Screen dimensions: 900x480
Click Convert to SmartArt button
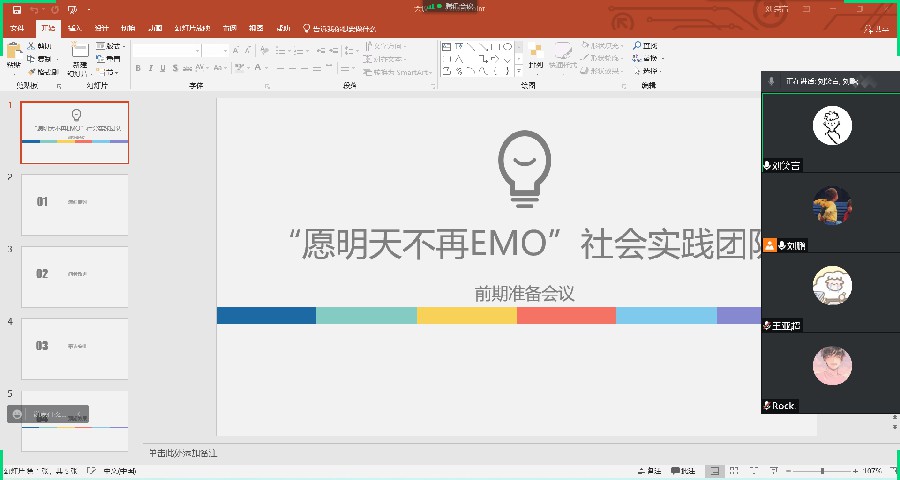pyautogui.click(x=398, y=73)
